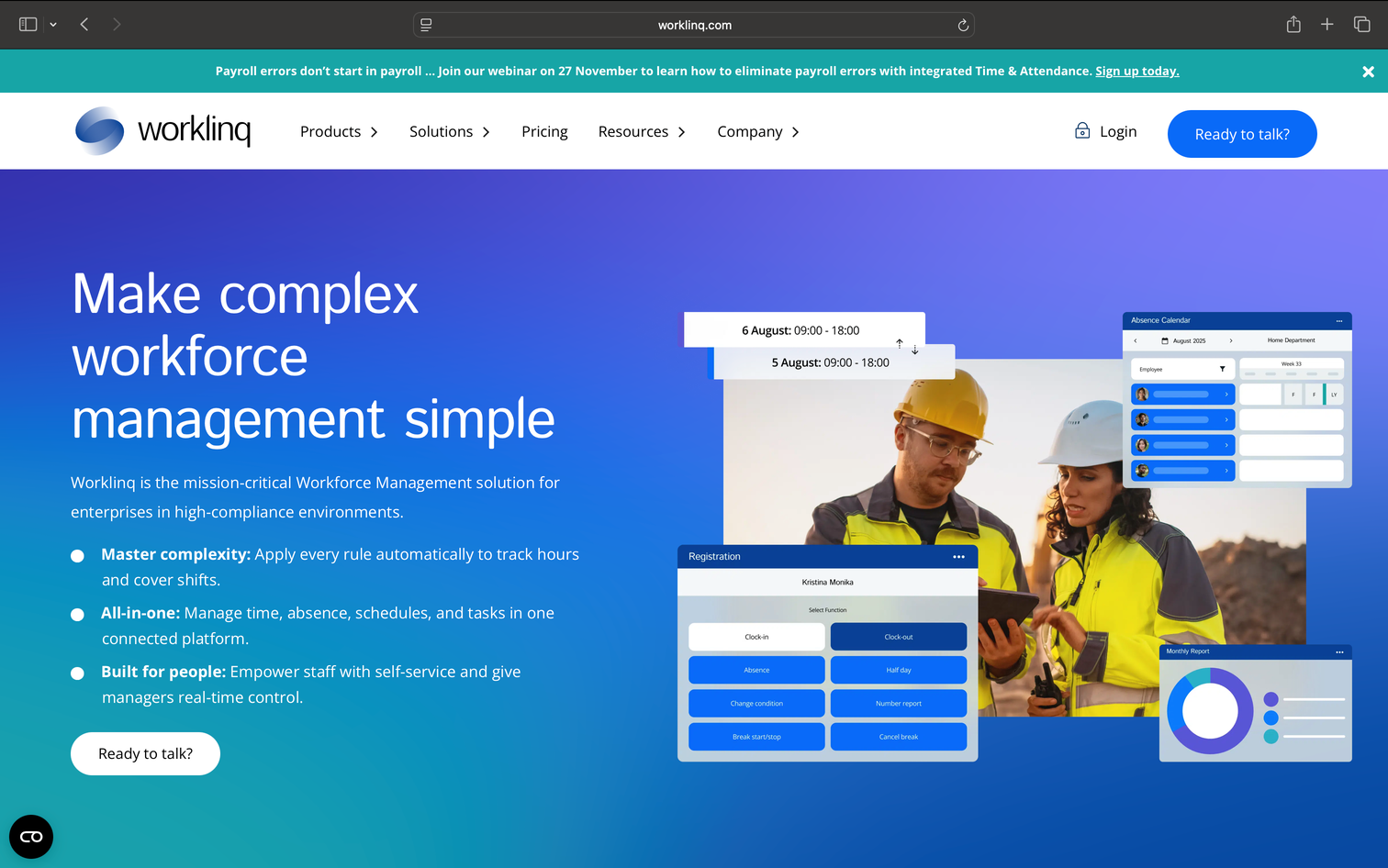Go back with the browser back arrow
1388x868 pixels.
pos(84,25)
